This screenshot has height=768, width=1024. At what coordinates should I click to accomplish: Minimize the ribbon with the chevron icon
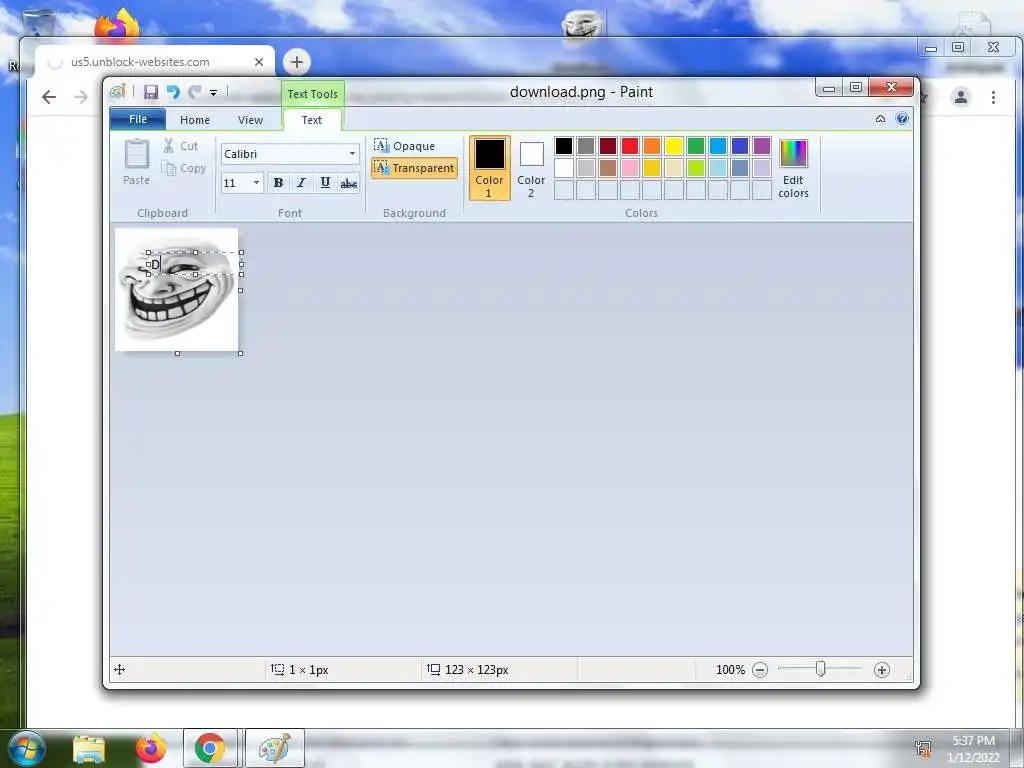[x=880, y=119]
